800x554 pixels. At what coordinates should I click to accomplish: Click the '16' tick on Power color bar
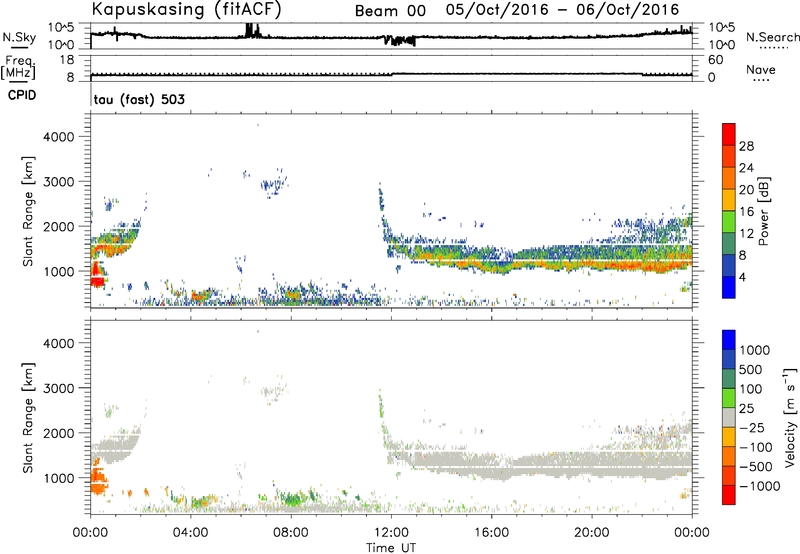746,212
